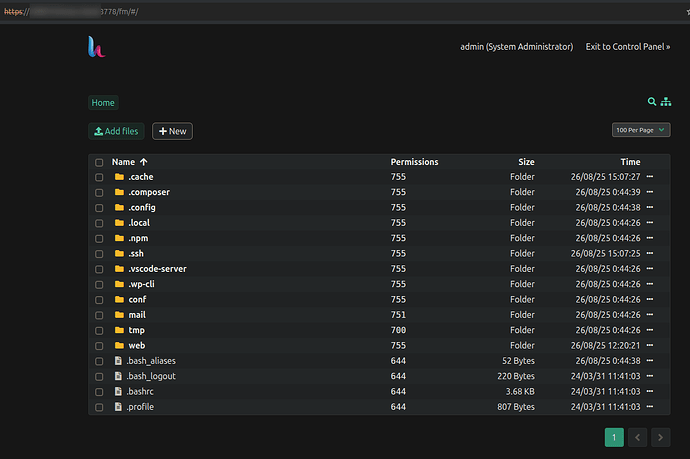Click the Hestia logo icon
This screenshot has width=690, height=459.
[x=96, y=47]
